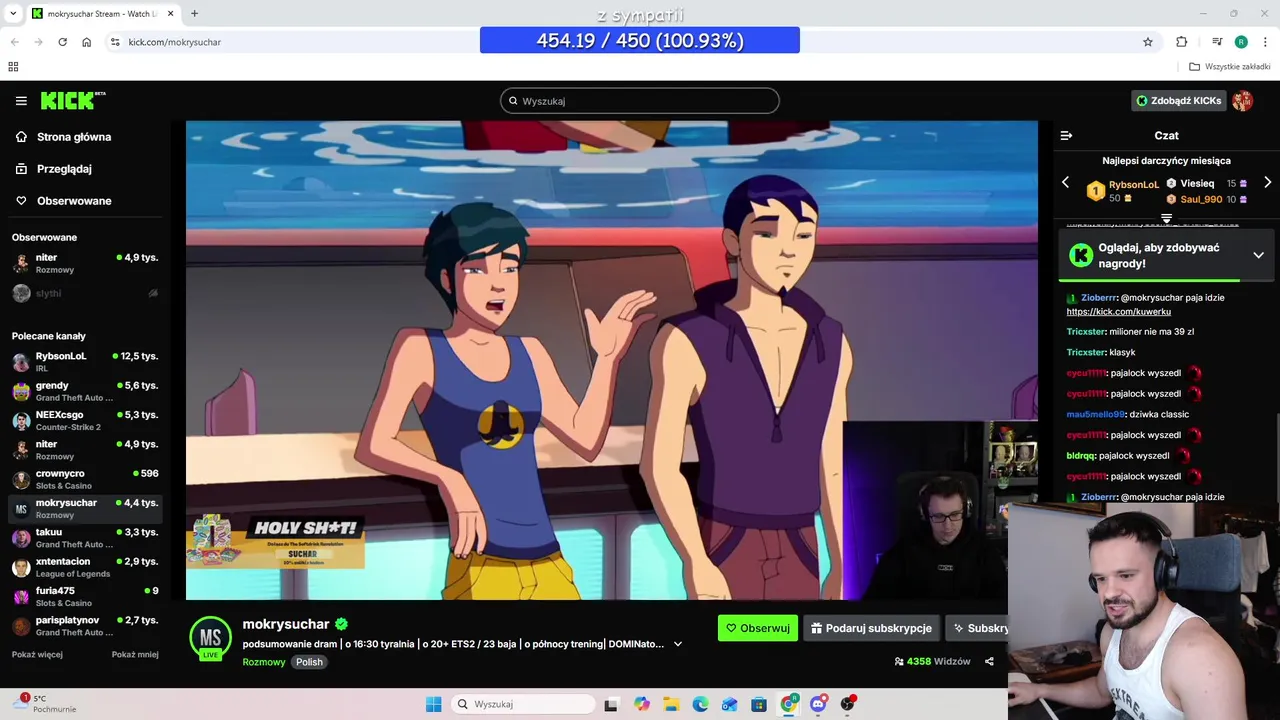The image size is (1280, 720).
Task: Bookmark this page with the star icon
Action: [x=1148, y=42]
